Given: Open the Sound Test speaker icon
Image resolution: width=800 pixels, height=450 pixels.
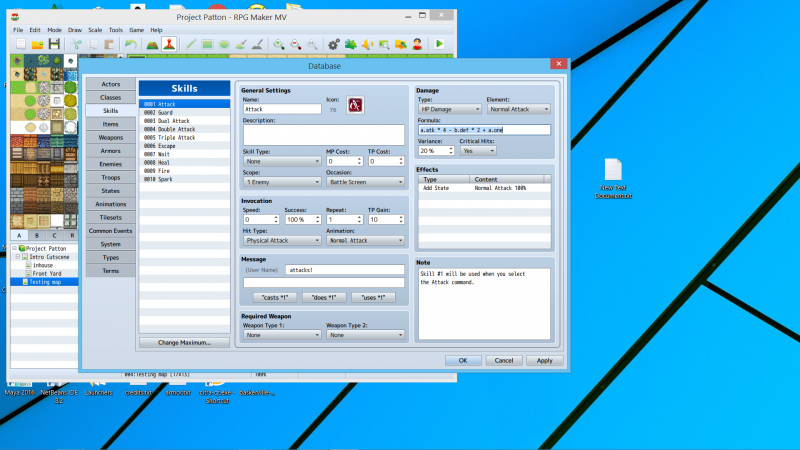Looking at the screenshot, I should point(367,44).
